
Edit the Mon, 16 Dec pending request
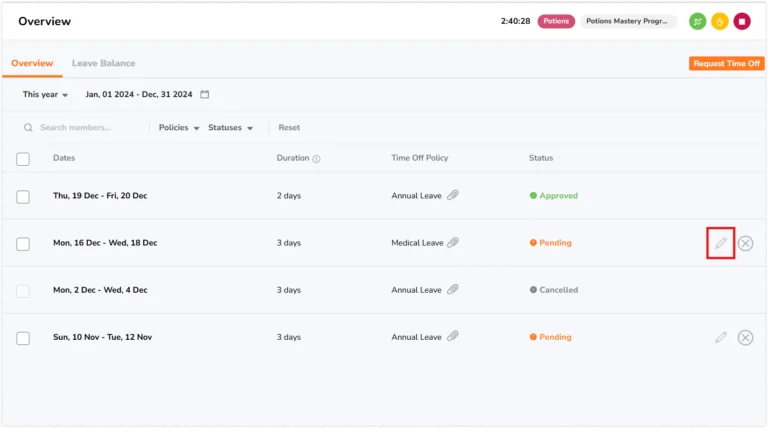tap(720, 243)
